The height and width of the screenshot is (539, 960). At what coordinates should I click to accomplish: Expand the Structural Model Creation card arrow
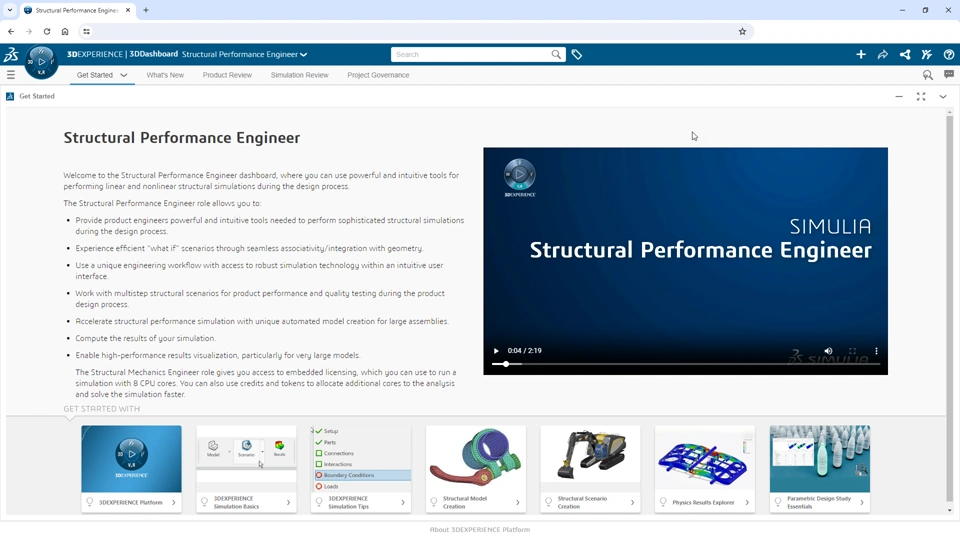(x=518, y=502)
